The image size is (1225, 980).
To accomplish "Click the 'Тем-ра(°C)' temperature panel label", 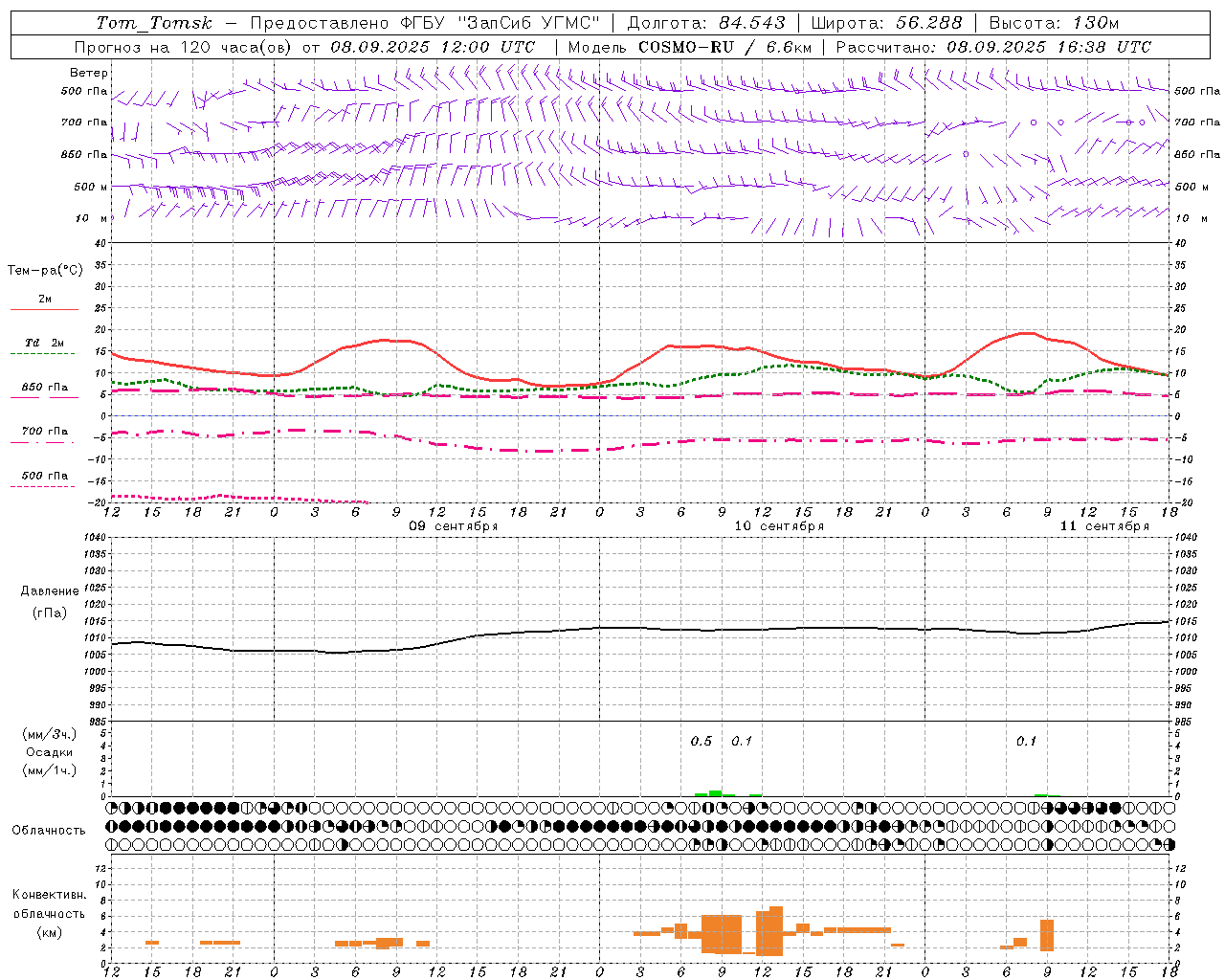I will pos(45,271).
